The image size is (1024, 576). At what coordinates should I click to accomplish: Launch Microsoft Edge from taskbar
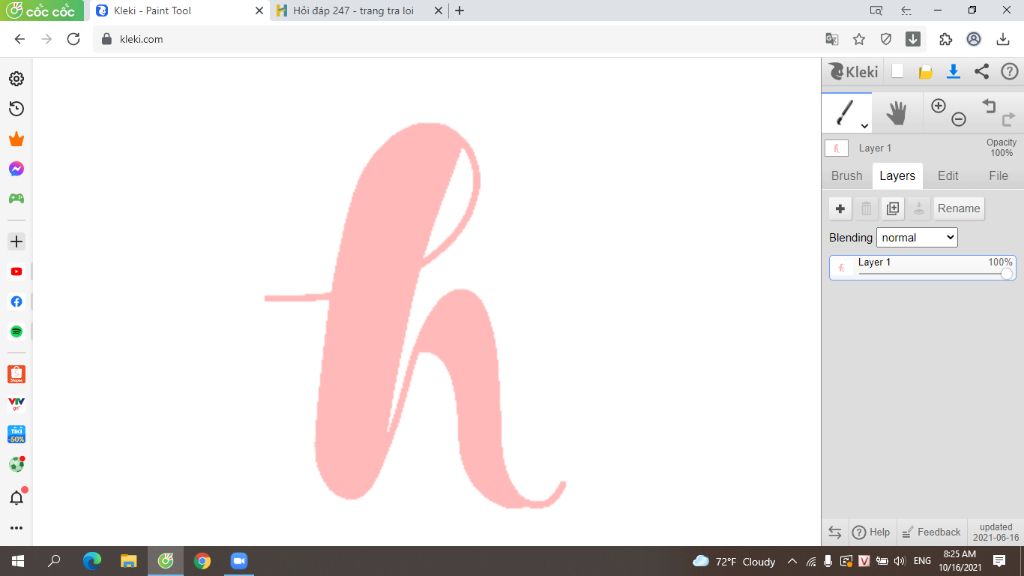point(91,561)
